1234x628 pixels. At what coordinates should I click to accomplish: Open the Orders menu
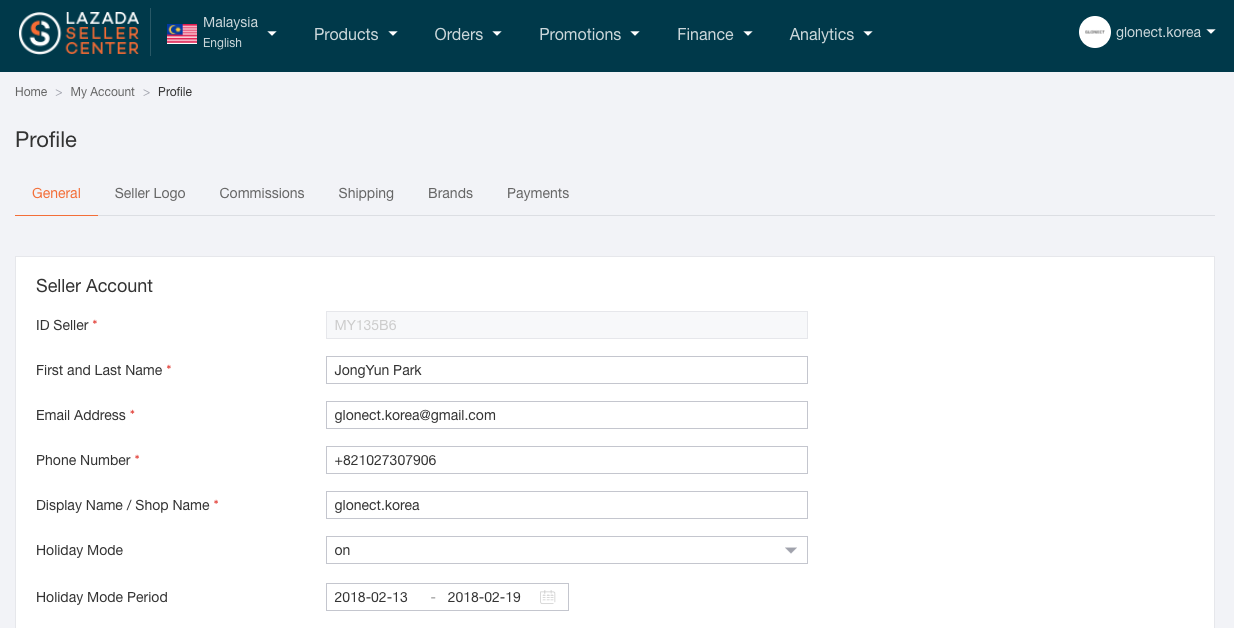468,34
